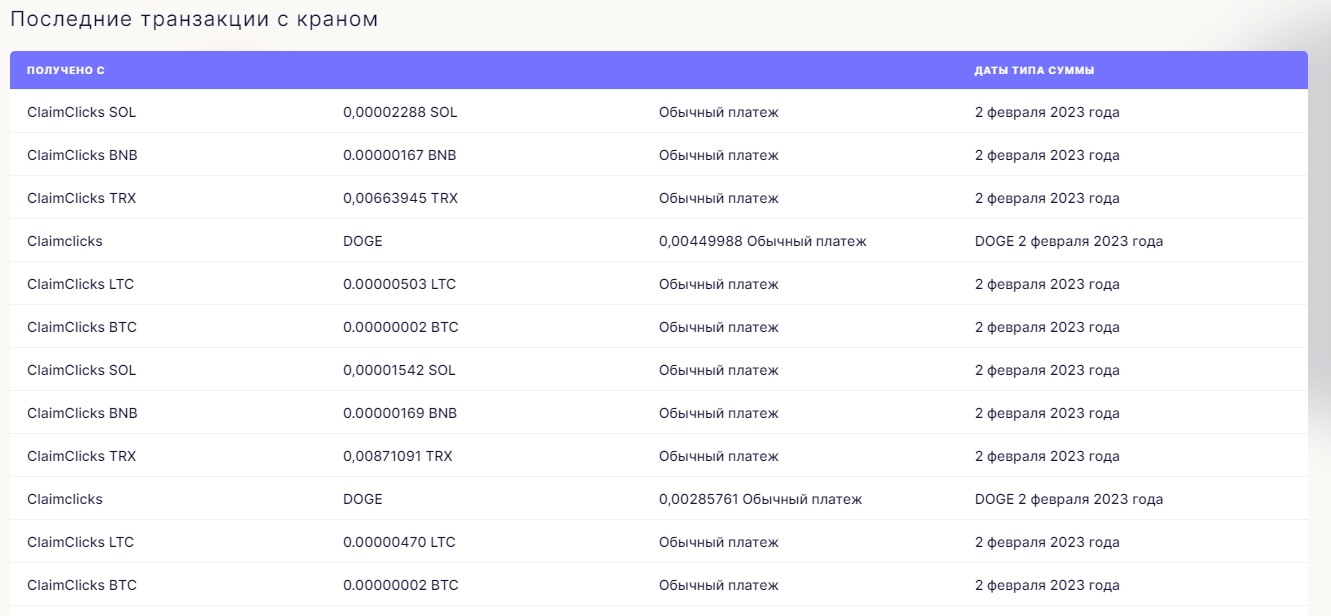The width and height of the screenshot is (1331, 616).
Task: Click 'Обычный платеж' in 0,00002288 SOL row
Action: point(718,112)
